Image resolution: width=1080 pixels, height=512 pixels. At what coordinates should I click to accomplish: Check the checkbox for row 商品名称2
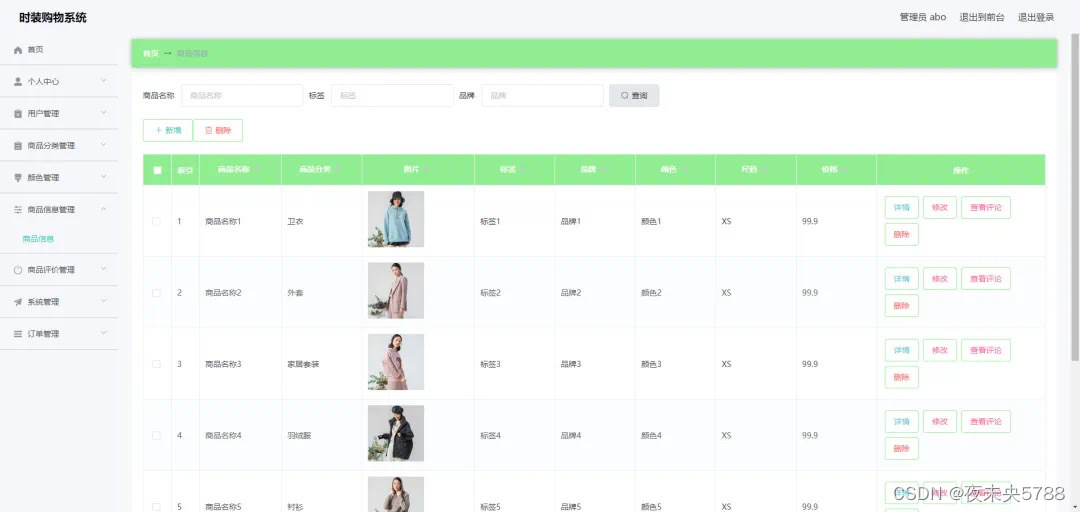click(156, 293)
